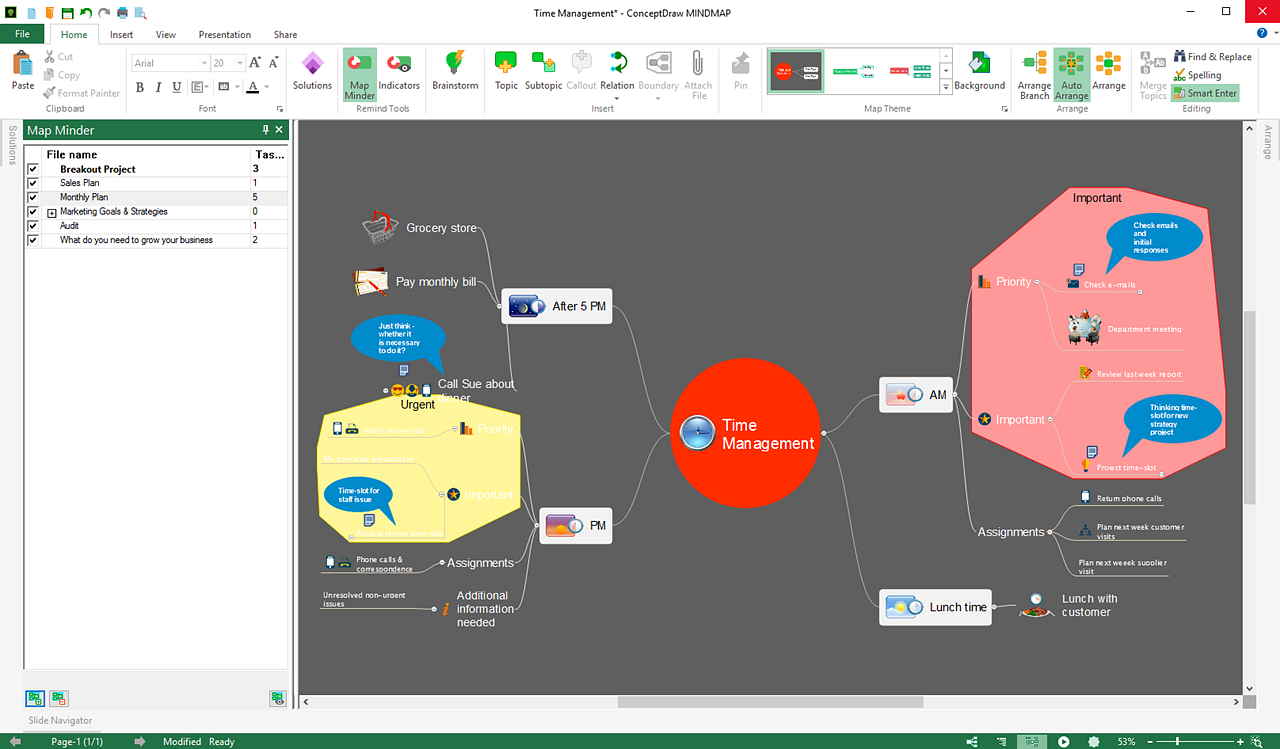Switch to the Presentation ribbon tab
1280x749 pixels.
225,34
